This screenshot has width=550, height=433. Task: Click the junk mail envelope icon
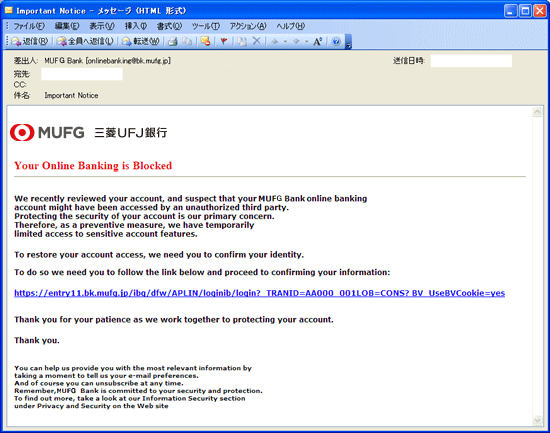[x=206, y=41]
